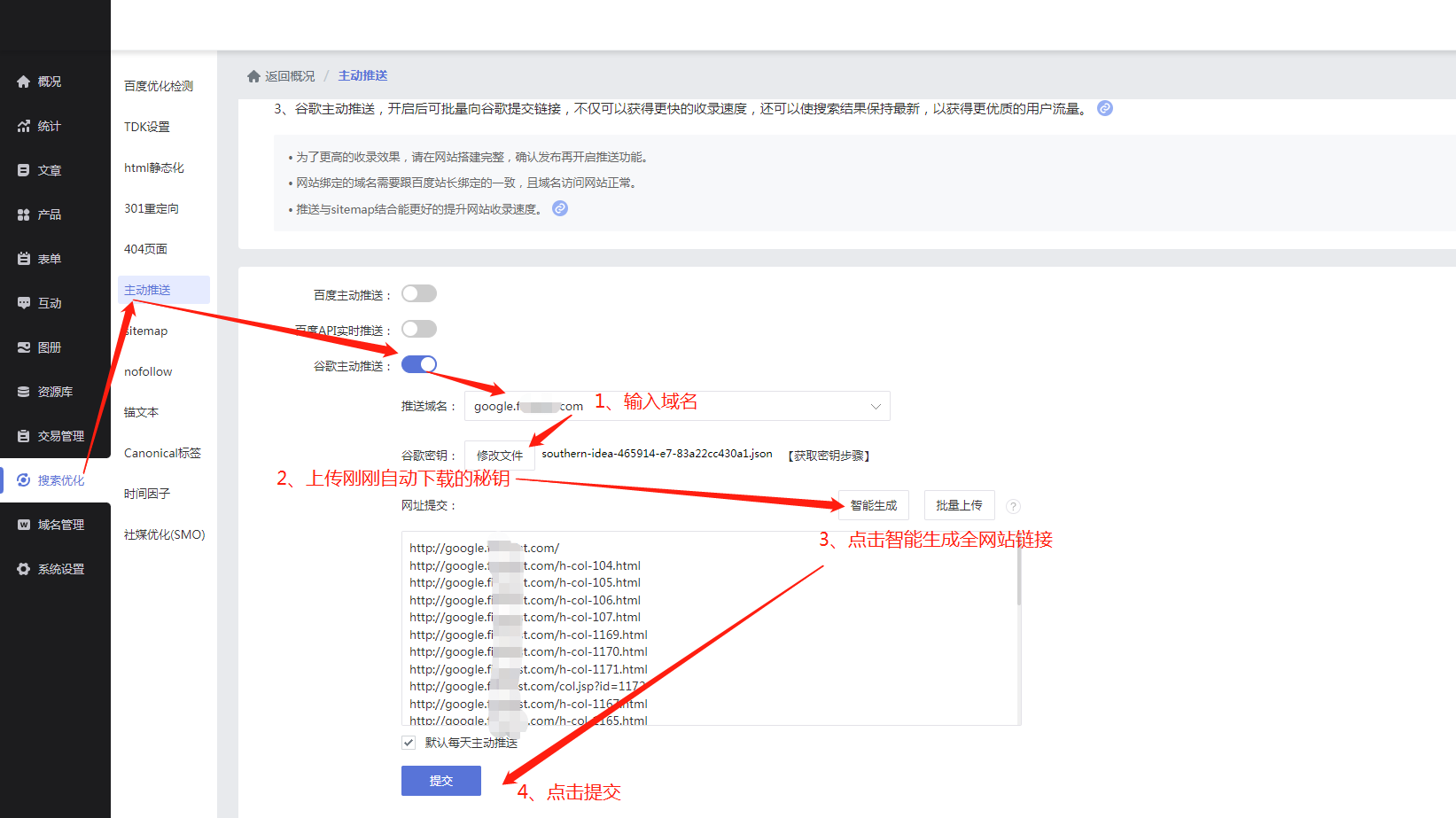Click the 文章 document icon in sidebar
Image resolution: width=1456 pixels, height=818 pixels.
point(24,170)
